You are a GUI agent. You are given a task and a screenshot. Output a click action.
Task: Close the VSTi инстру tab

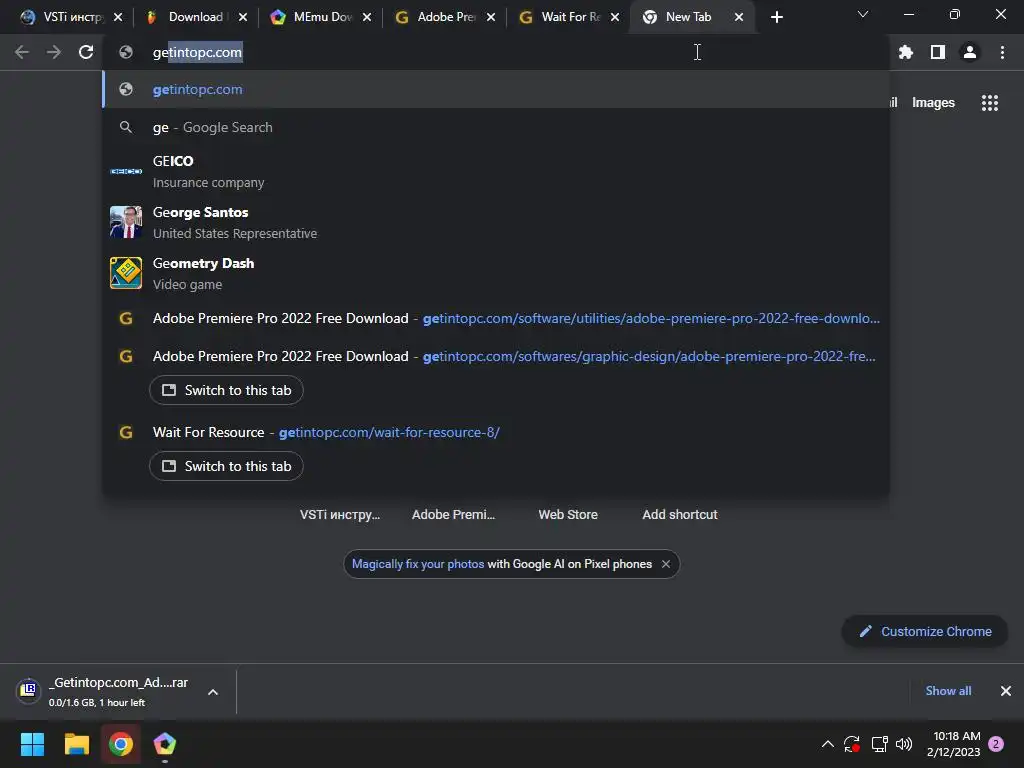pos(118,17)
